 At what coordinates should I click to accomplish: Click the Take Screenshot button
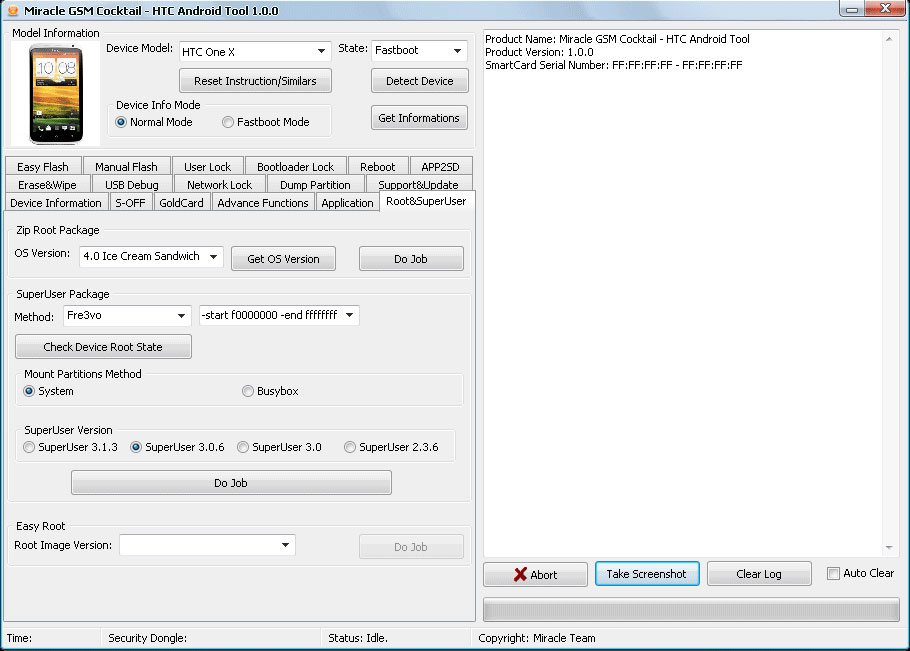click(x=647, y=573)
